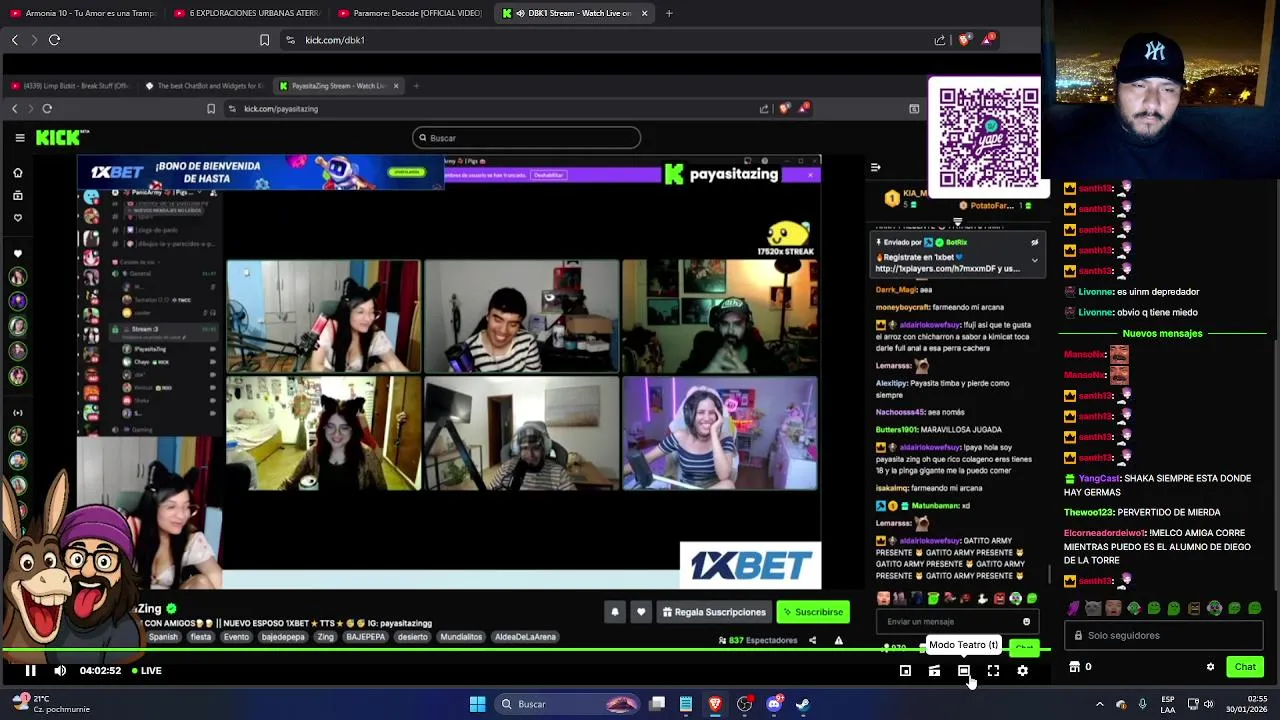Open Elcorneadordelwo1 username in chat
Screen dimensions: 1280x720
(x=1105, y=533)
